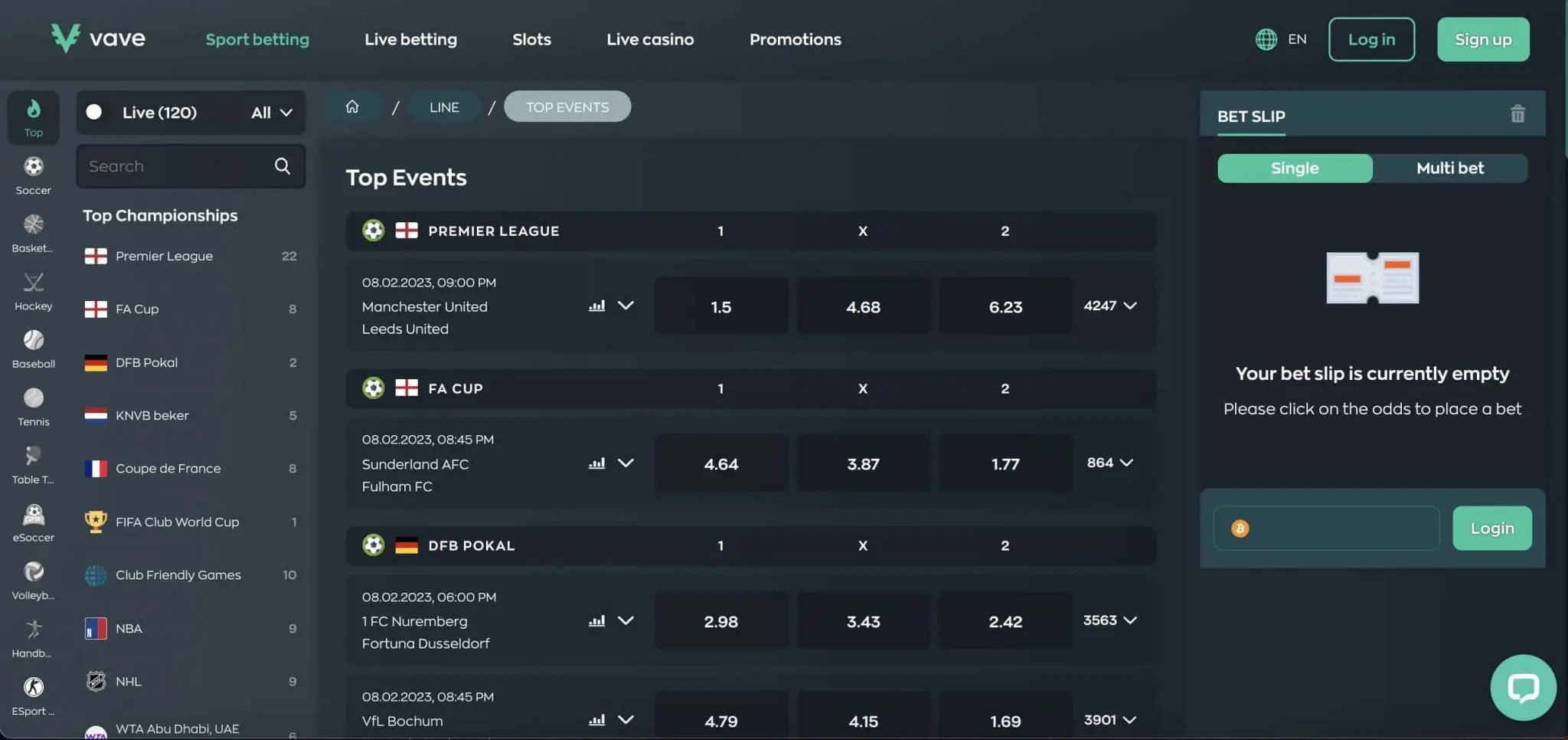This screenshot has height=740, width=1568.
Task: Select the Table Tennis sidebar icon
Action: click(x=34, y=456)
